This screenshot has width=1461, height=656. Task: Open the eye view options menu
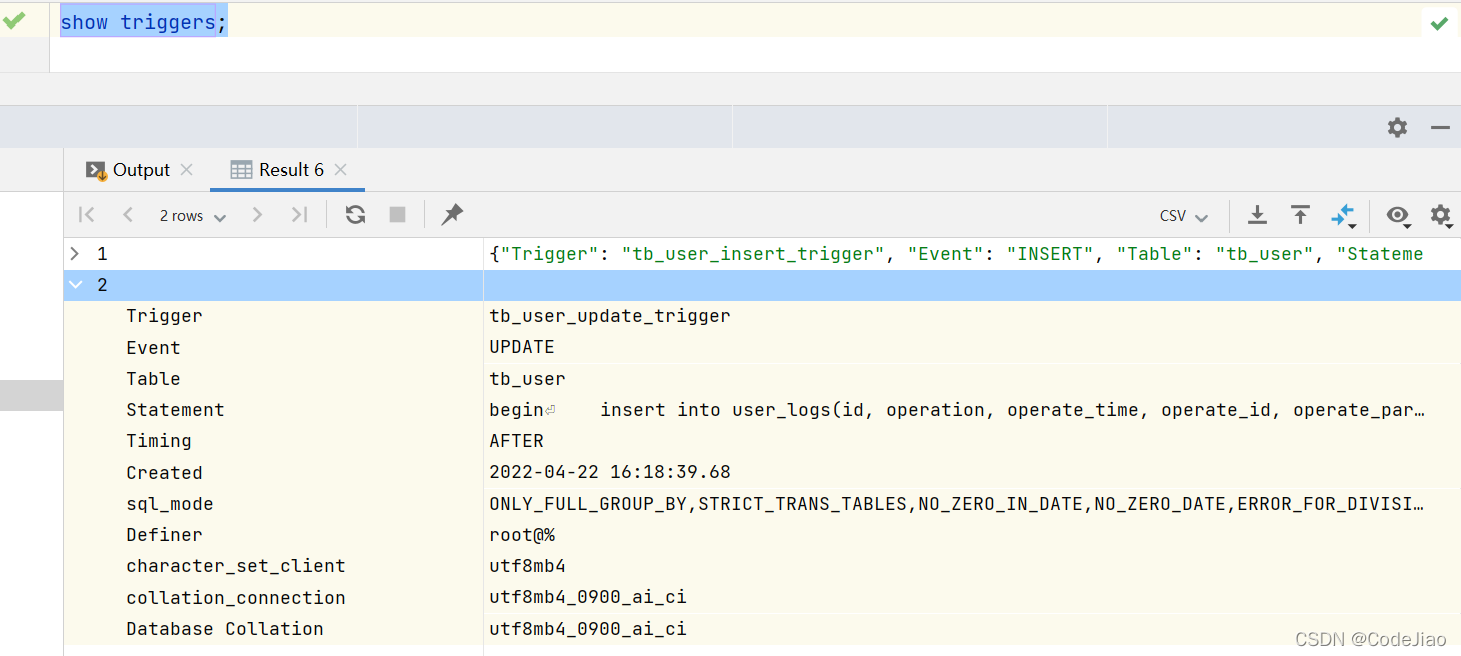coord(1397,215)
